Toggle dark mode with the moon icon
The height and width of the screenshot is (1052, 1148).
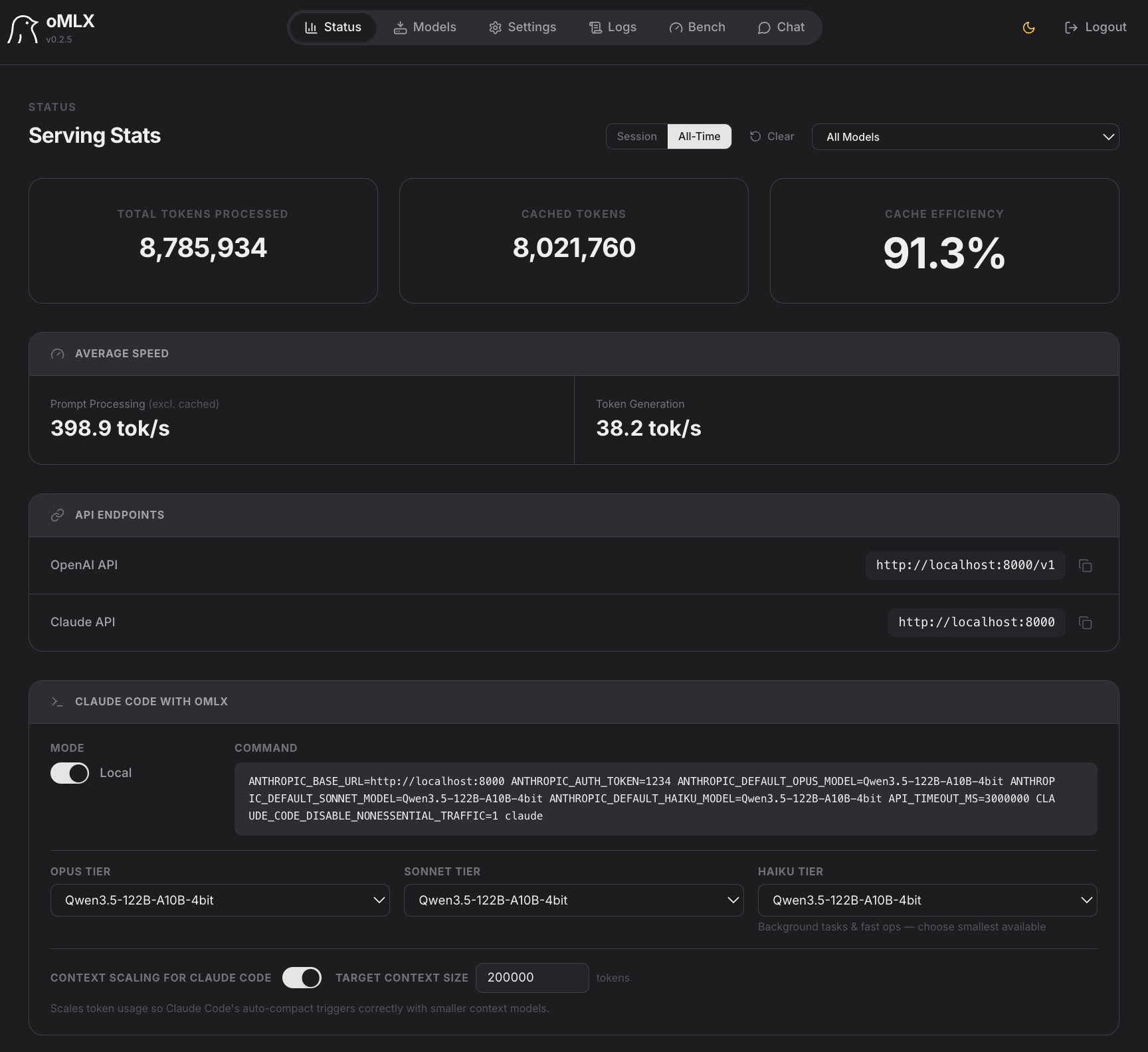pyautogui.click(x=1028, y=27)
